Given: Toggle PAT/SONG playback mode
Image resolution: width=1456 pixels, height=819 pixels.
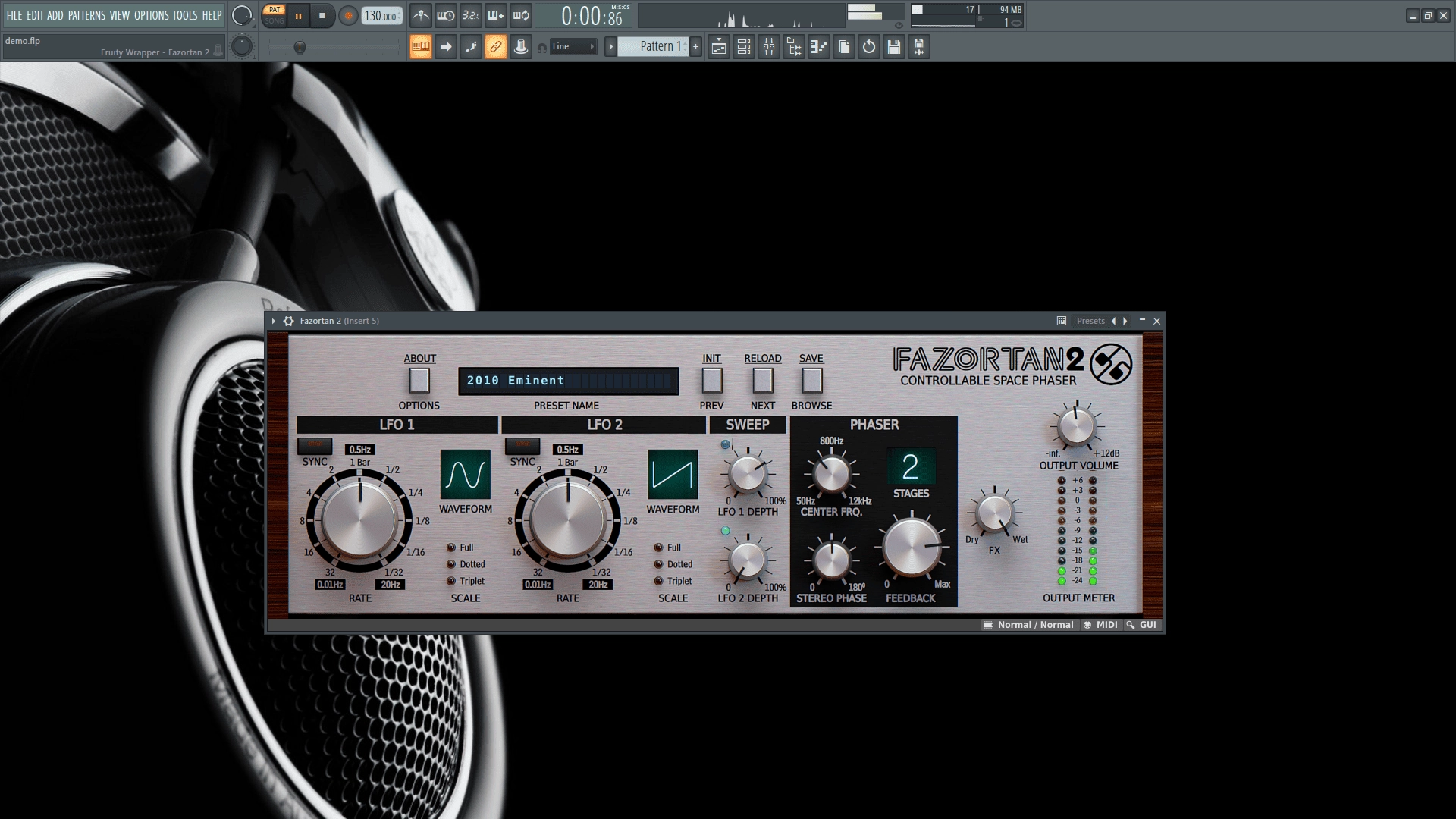Looking at the screenshot, I should pos(275,15).
